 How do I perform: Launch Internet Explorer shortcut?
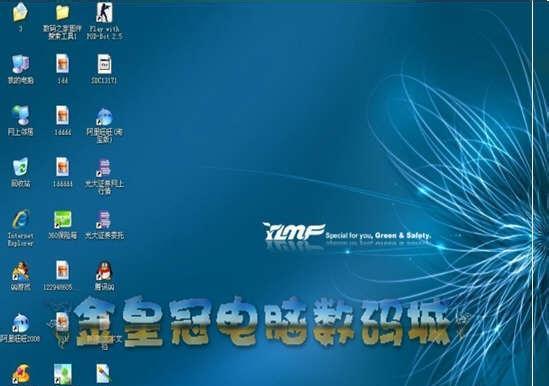(x=21, y=219)
